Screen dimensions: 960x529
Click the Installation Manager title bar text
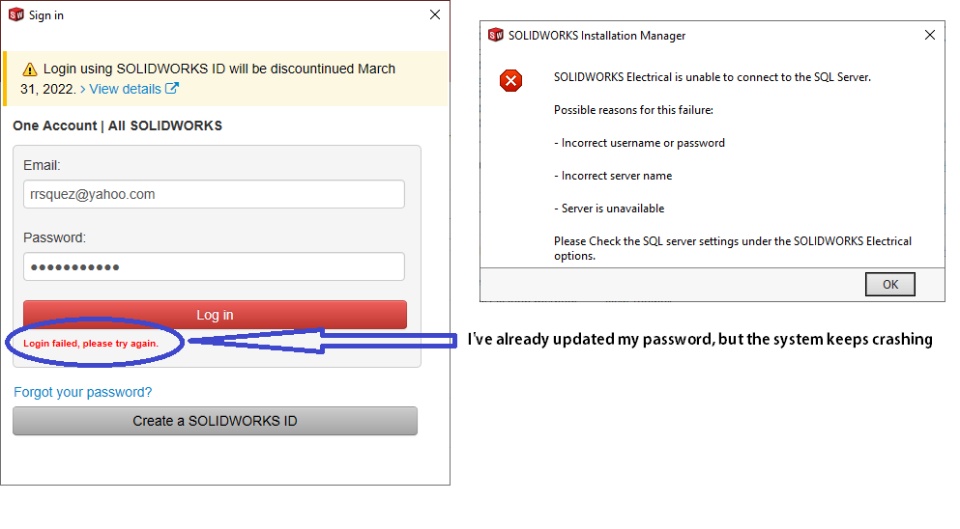point(597,35)
